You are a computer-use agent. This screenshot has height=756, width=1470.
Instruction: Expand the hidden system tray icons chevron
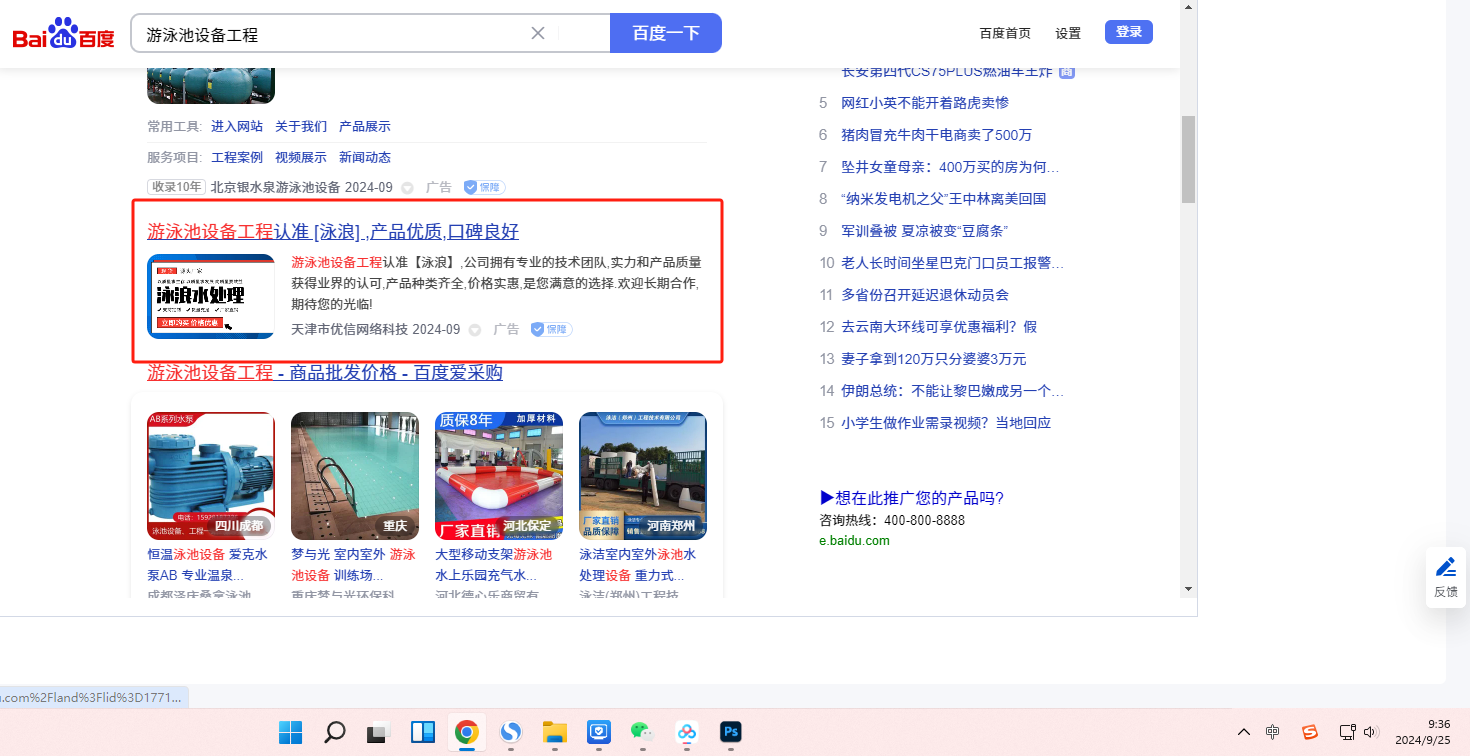(1243, 732)
